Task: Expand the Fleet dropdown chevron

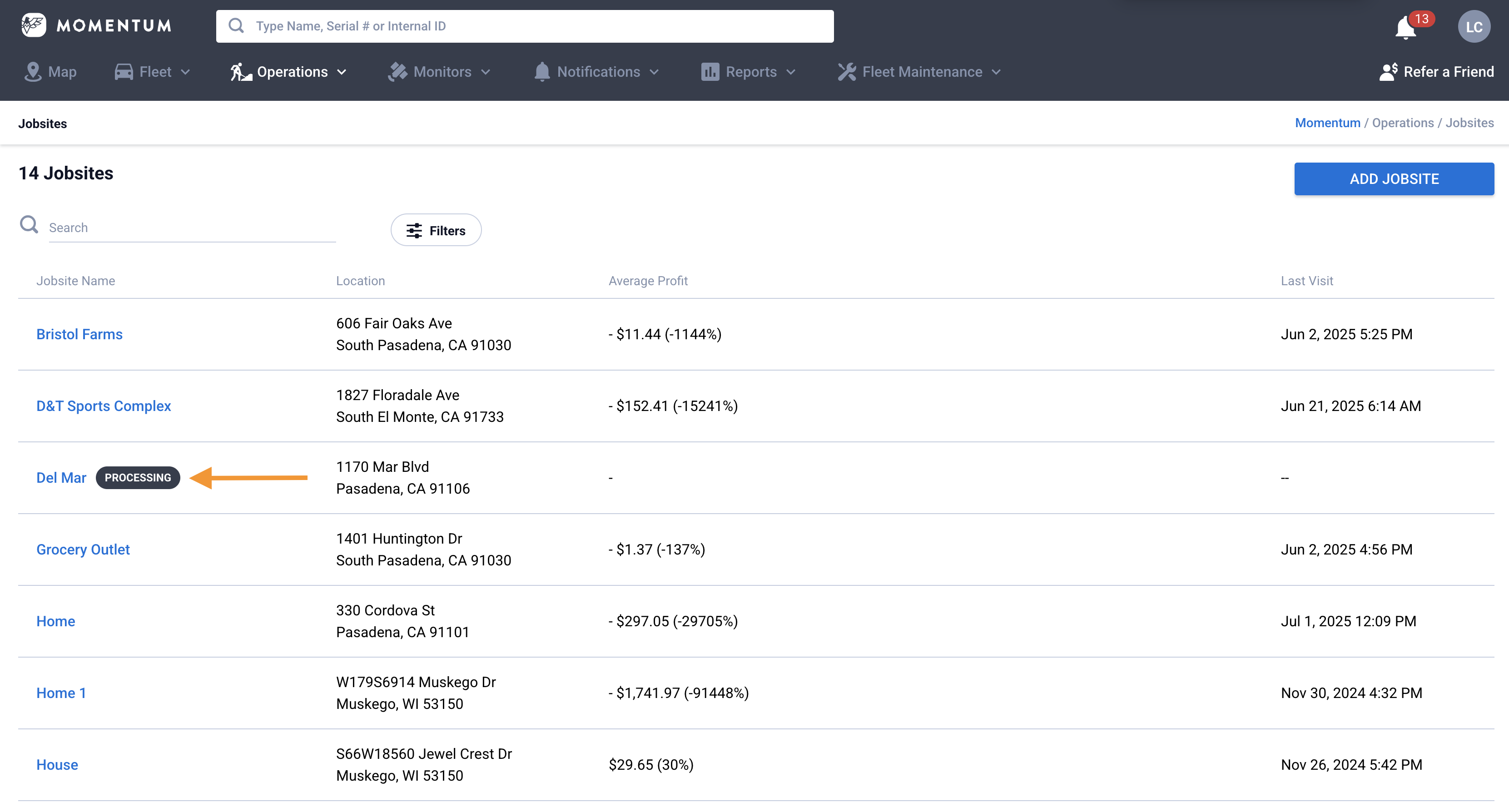Action: (185, 72)
